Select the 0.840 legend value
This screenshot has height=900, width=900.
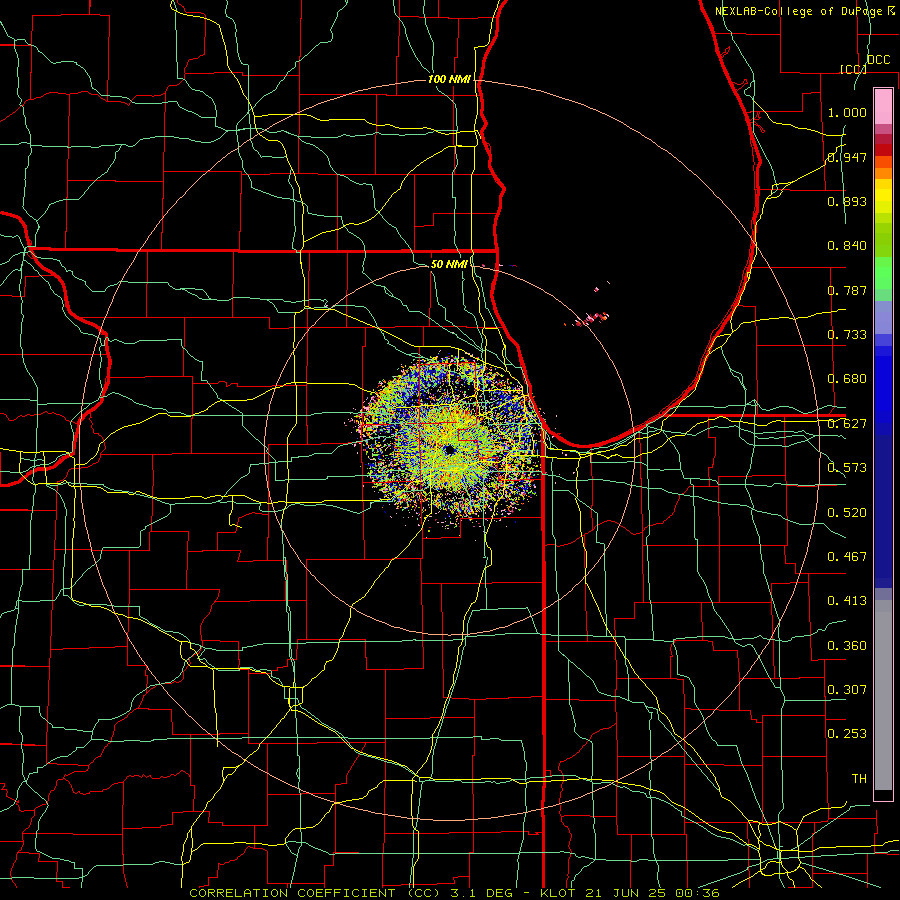point(847,246)
